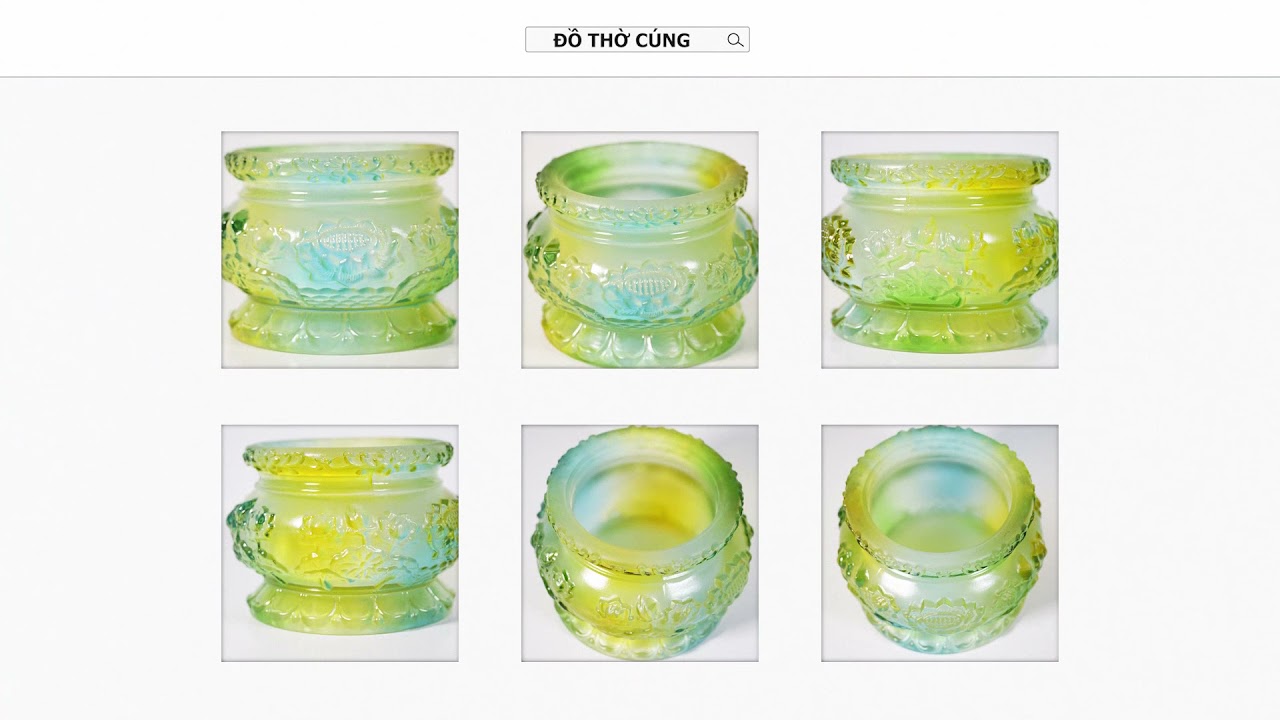1280x720 pixels.
Task: View the bowl image with yellow-green lotus carvings
Action: [940, 250]
